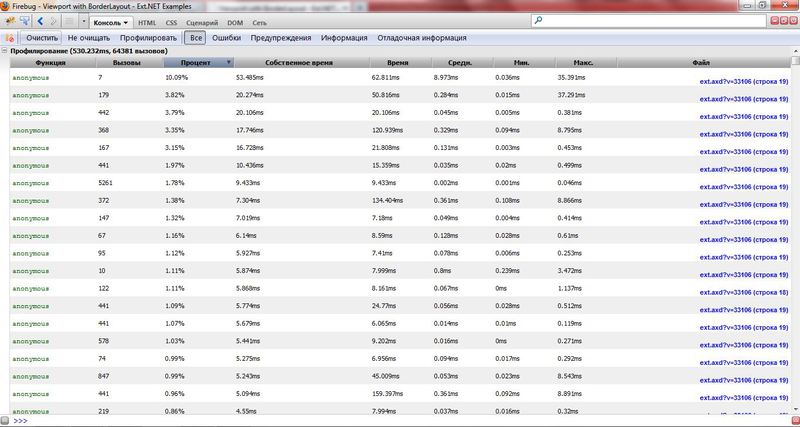Sort by the Вызовы column
The height and width of the screenshot is (427, 800).
(x=130, y=63)
